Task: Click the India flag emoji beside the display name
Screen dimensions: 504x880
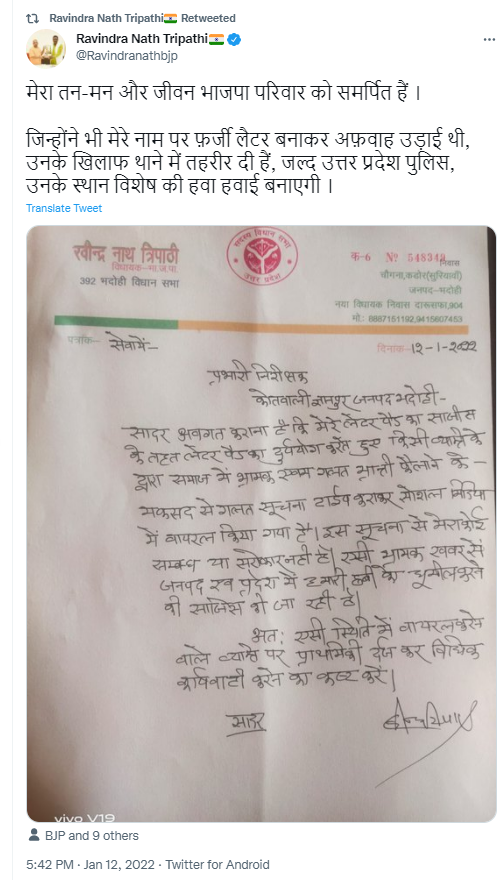Action: point(217,39)
